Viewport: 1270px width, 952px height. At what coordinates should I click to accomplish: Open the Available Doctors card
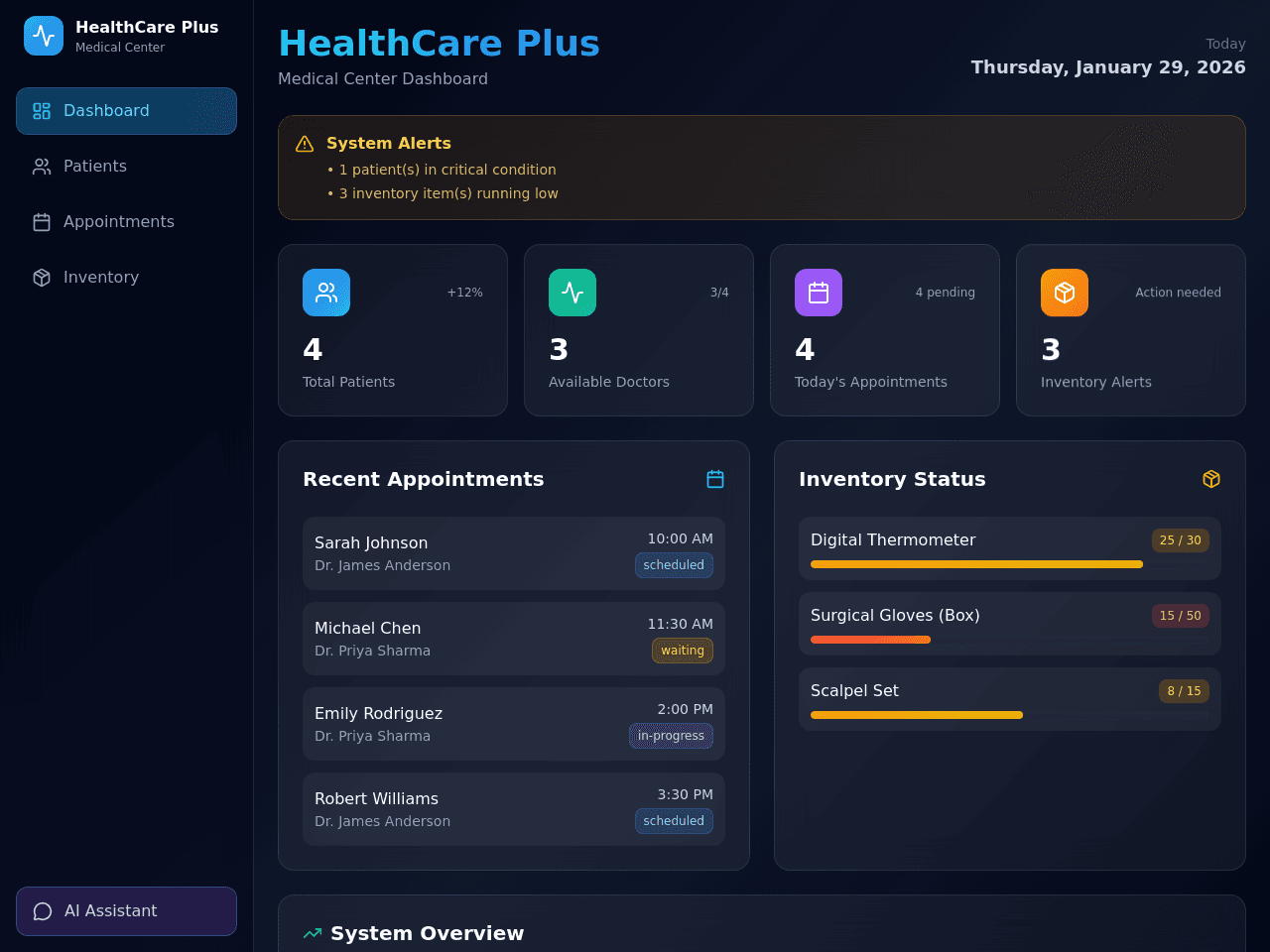tap(639, 330)
